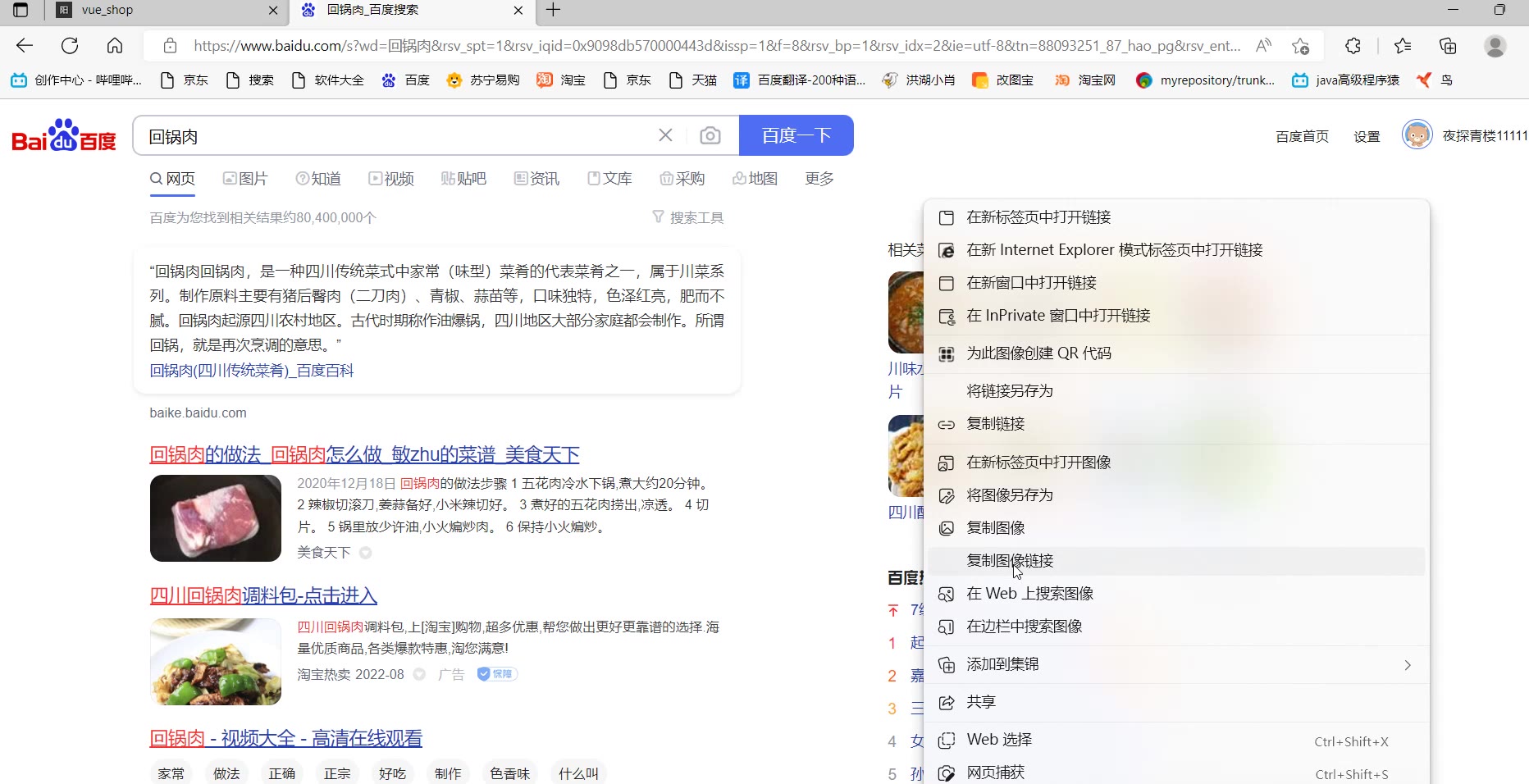Open java高级程序猿 bookmark
1529x784 pixels.
point(1345,80)
